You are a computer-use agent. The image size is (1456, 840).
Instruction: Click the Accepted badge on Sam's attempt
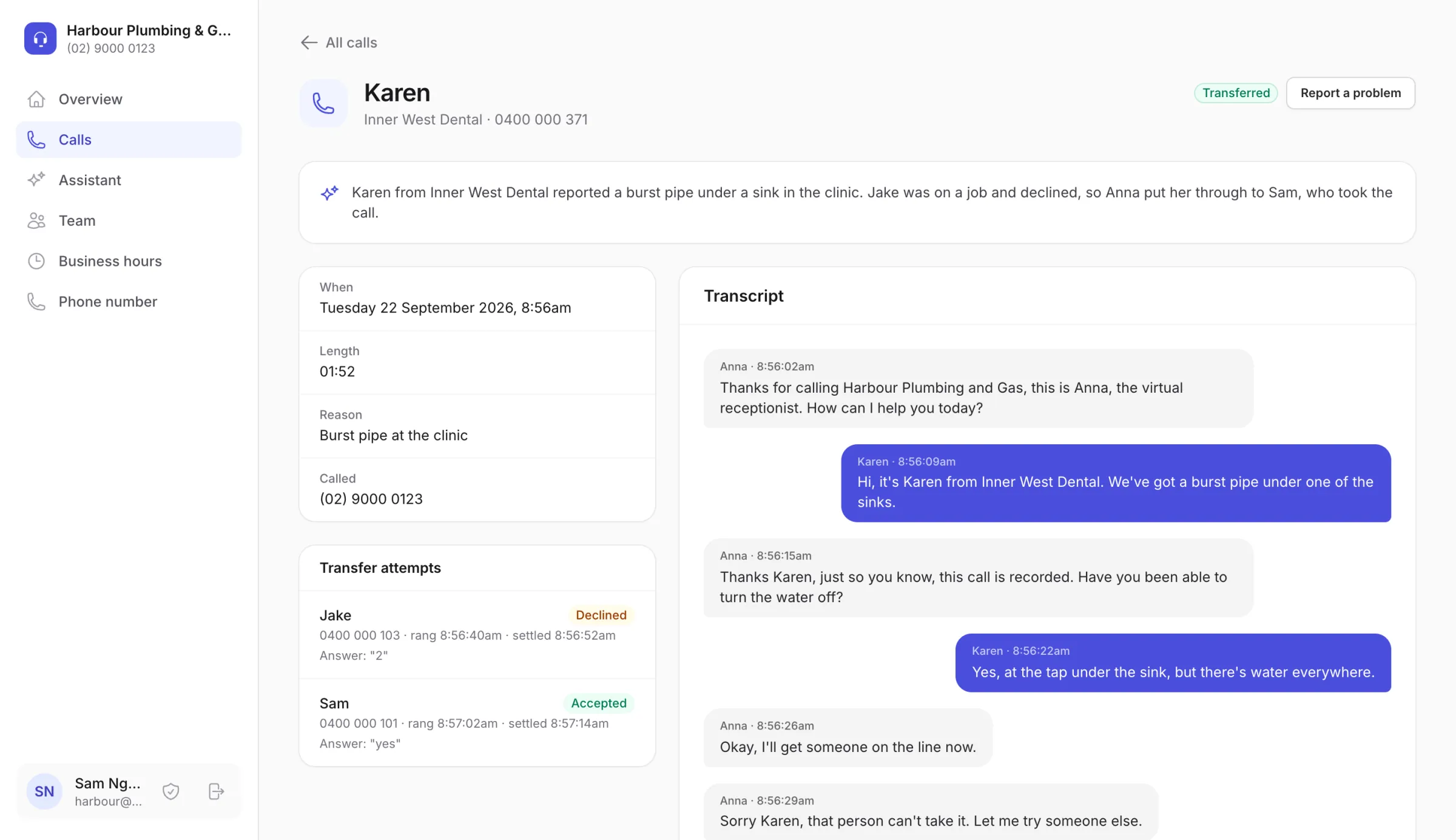(x=599, y=703)
